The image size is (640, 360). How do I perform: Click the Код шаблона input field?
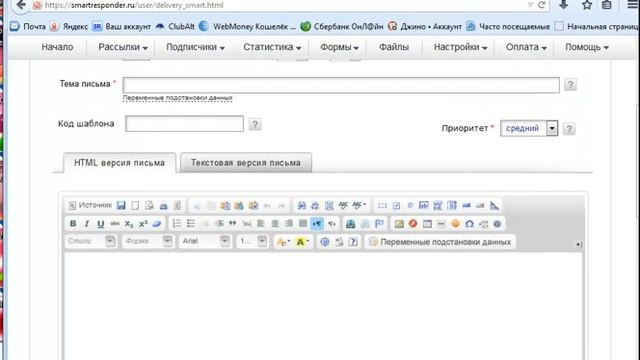[184, 124]
